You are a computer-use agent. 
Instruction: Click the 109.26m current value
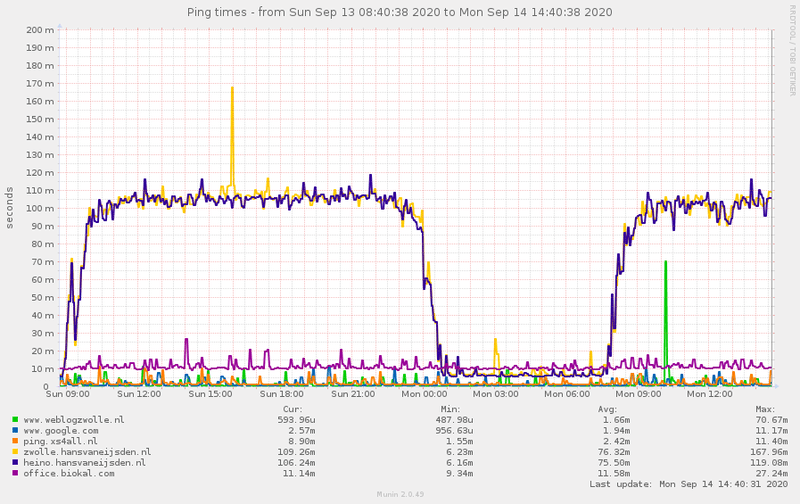point(296,452)
